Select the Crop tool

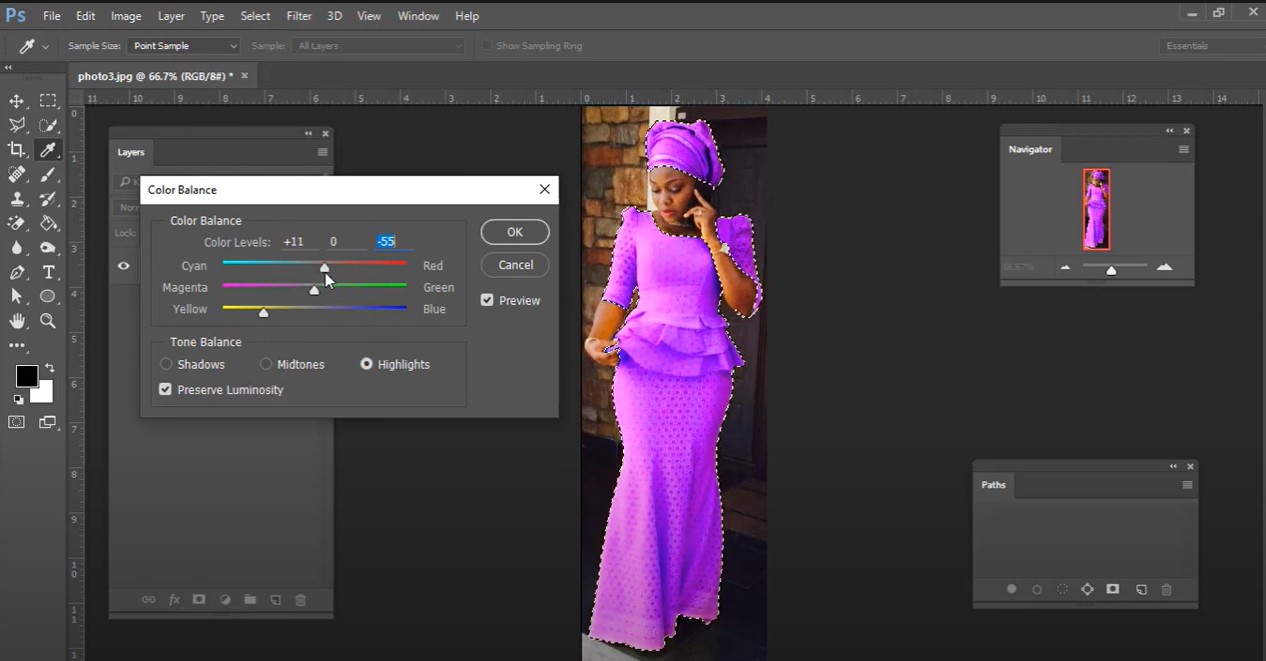[17, 150]
